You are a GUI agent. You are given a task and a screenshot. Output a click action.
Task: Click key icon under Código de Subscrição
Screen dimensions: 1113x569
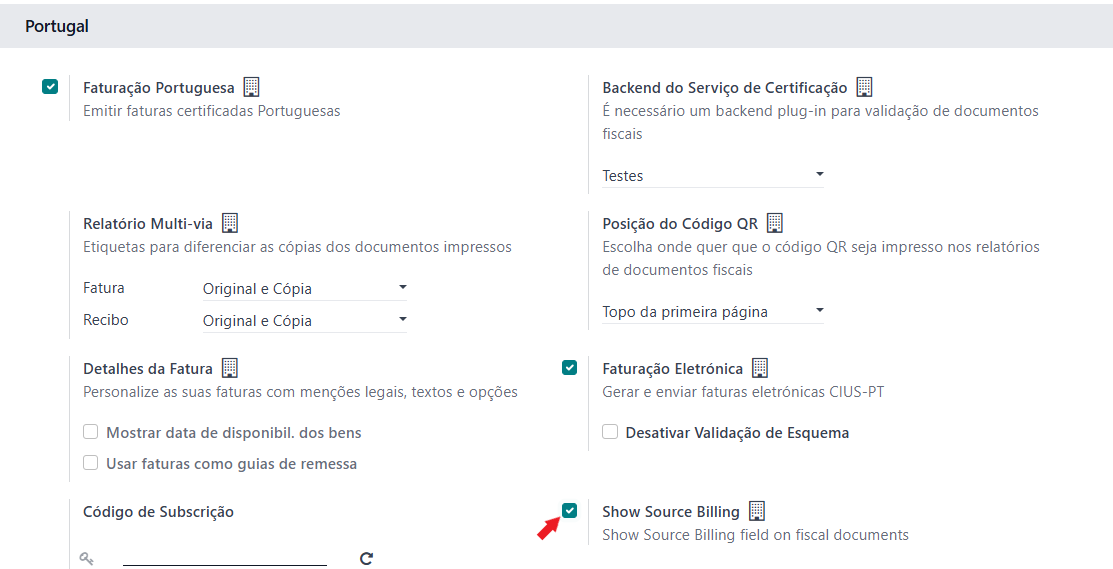pyautogui.click(x=87, y=558)
